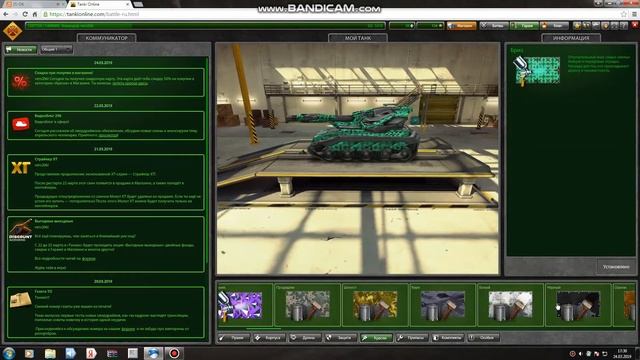Open the Магазин shop button
Viewport: 640px width, 360px height.
pyautogui.click(x=462, y=26)
